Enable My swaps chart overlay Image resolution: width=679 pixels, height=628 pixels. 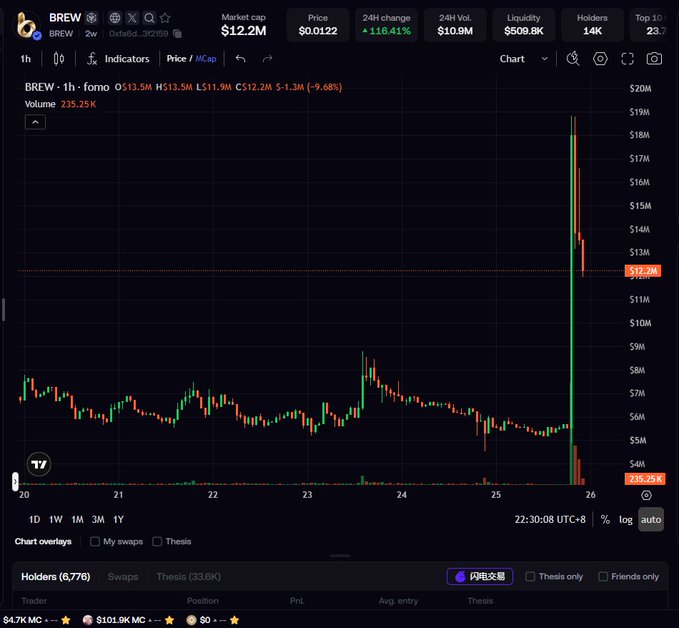coord(95,541)
